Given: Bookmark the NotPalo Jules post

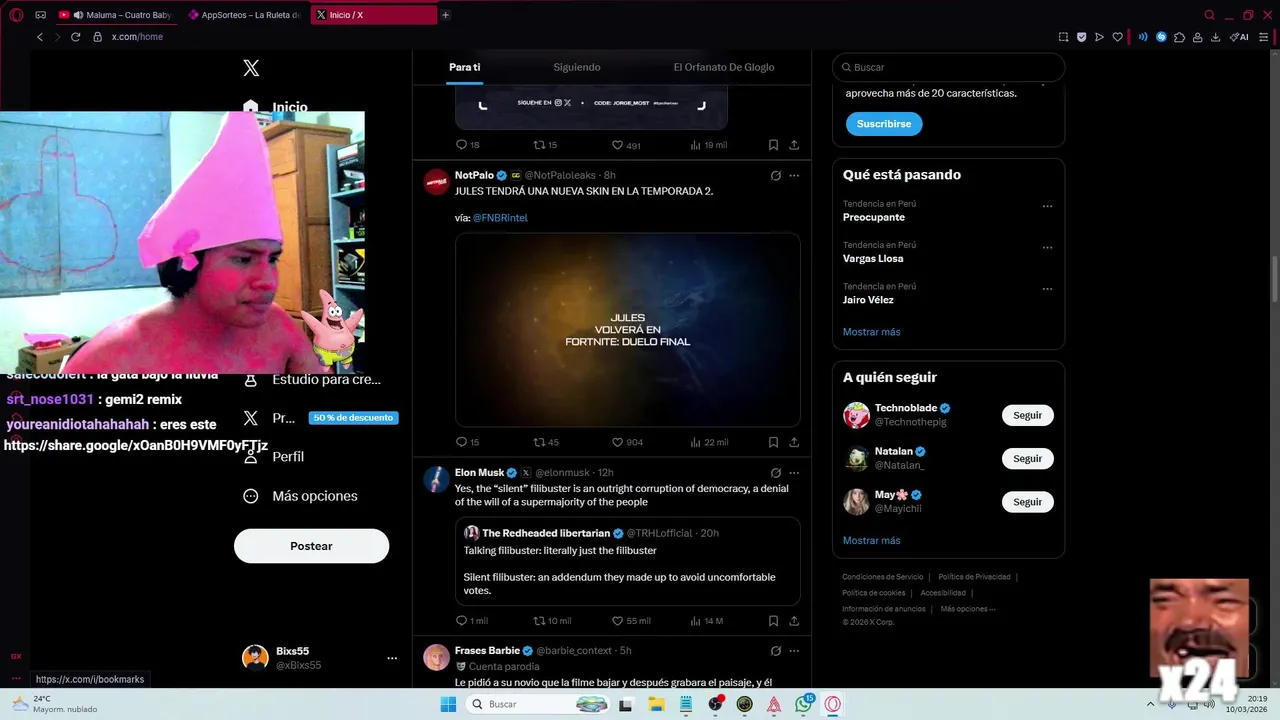Looking at the screenshot, I should [773, 442].
